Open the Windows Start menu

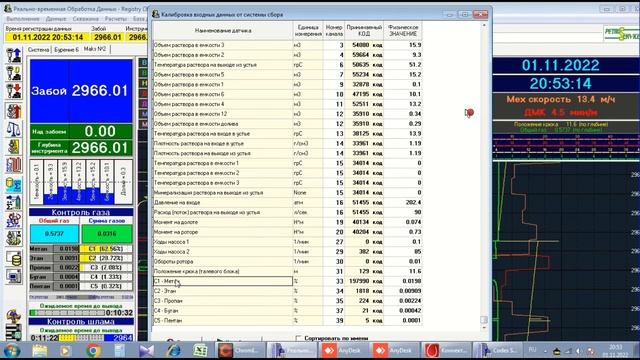(x=11, y=351)
